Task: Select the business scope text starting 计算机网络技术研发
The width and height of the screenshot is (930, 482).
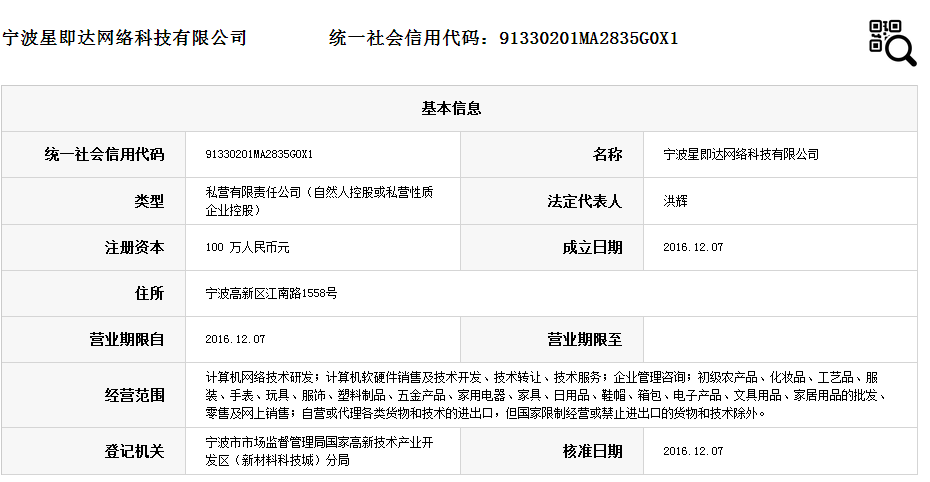Action: pyautogui.click(x=546, y=395)
